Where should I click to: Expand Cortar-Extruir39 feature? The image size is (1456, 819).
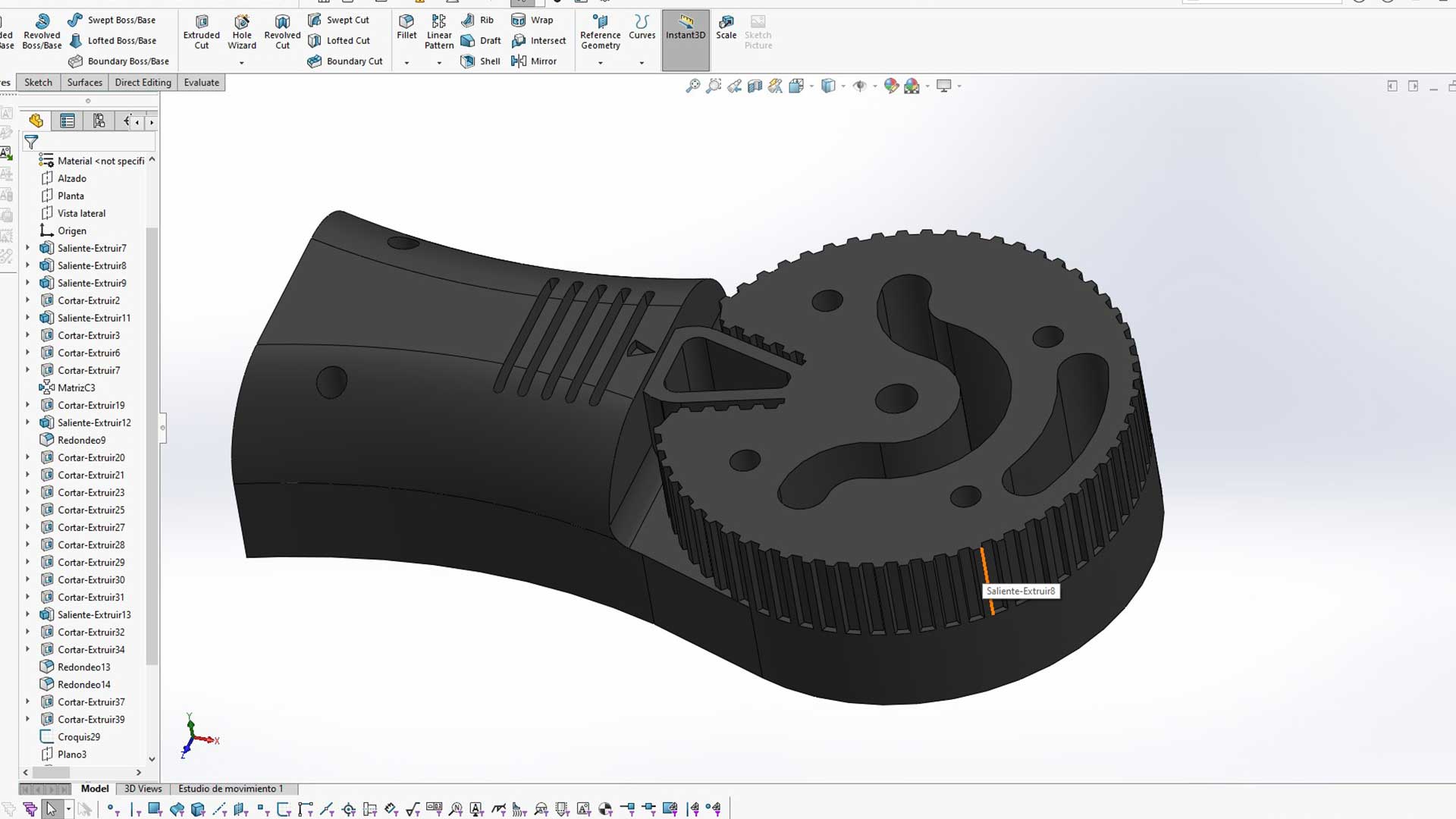coord(28,719)
